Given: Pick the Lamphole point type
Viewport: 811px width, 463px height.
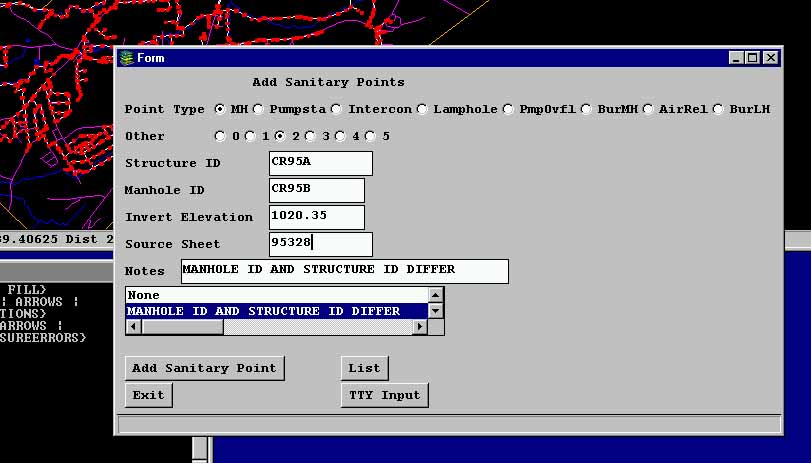Looking at the screenshot, I should point(422,109).
